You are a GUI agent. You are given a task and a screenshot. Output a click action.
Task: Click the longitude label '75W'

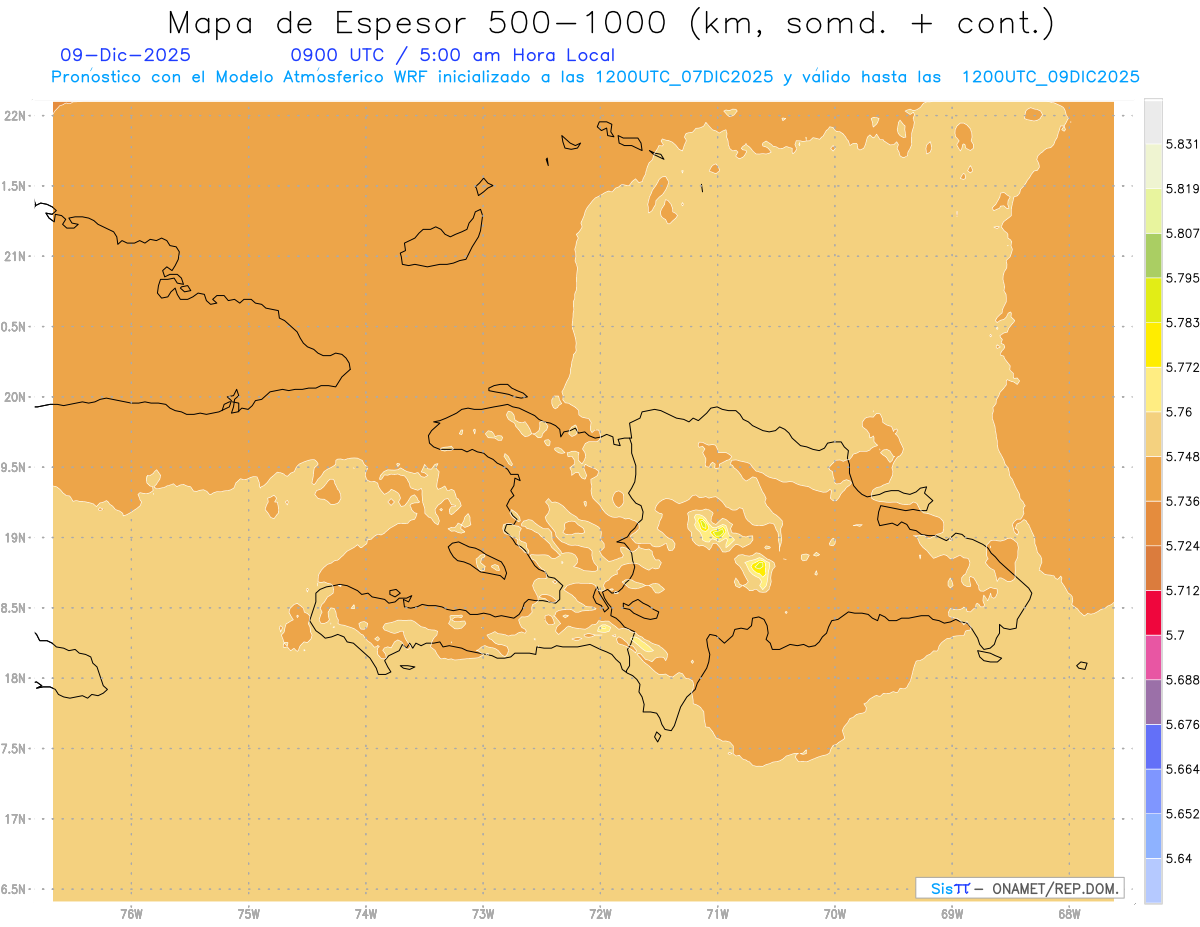[x=249, y=913]
